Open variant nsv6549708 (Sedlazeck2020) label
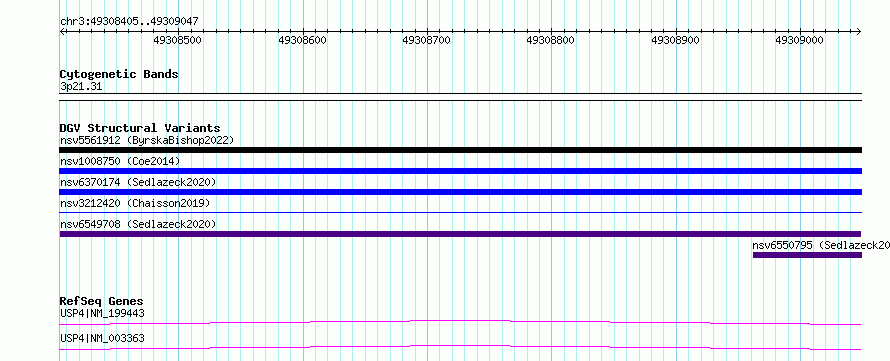The image size is (890, 361). 138,224
